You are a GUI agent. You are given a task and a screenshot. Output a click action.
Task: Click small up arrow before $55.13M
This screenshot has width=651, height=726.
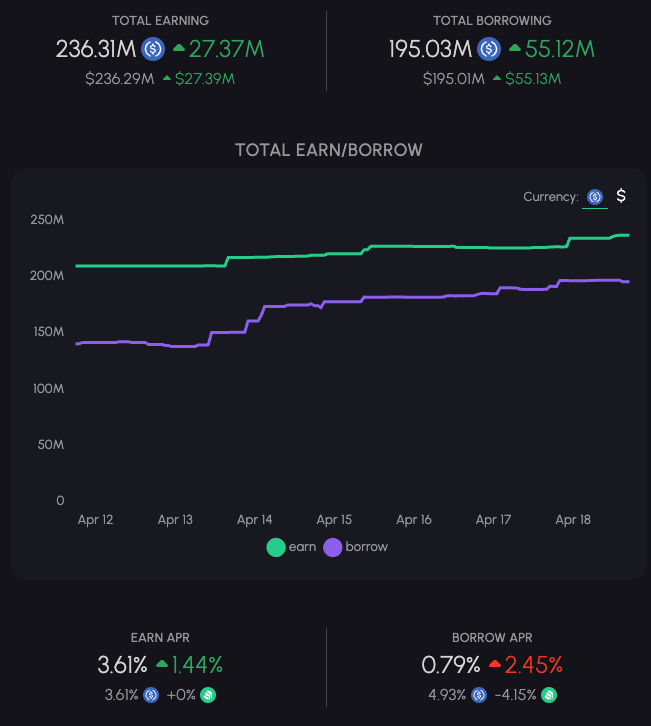coord(497,78)
